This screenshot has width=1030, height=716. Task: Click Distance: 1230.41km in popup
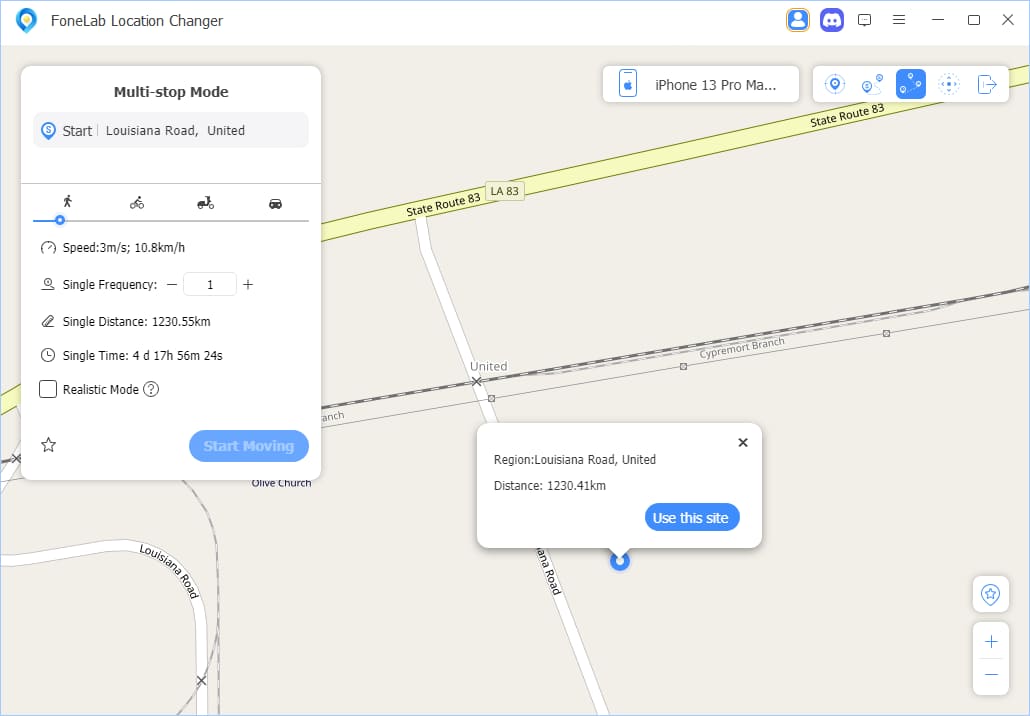[550, 486]
